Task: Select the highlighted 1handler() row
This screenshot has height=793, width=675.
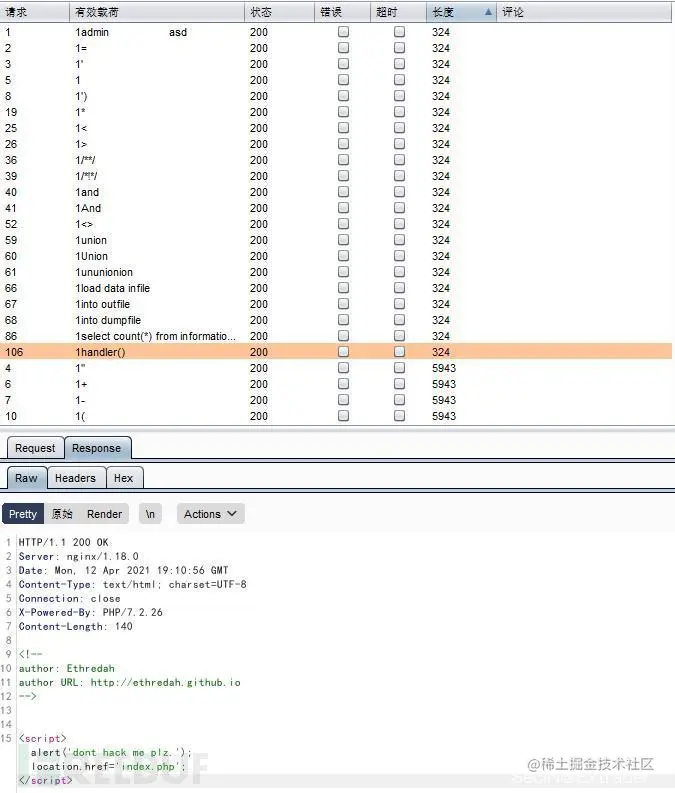Action: click(336, 352)
